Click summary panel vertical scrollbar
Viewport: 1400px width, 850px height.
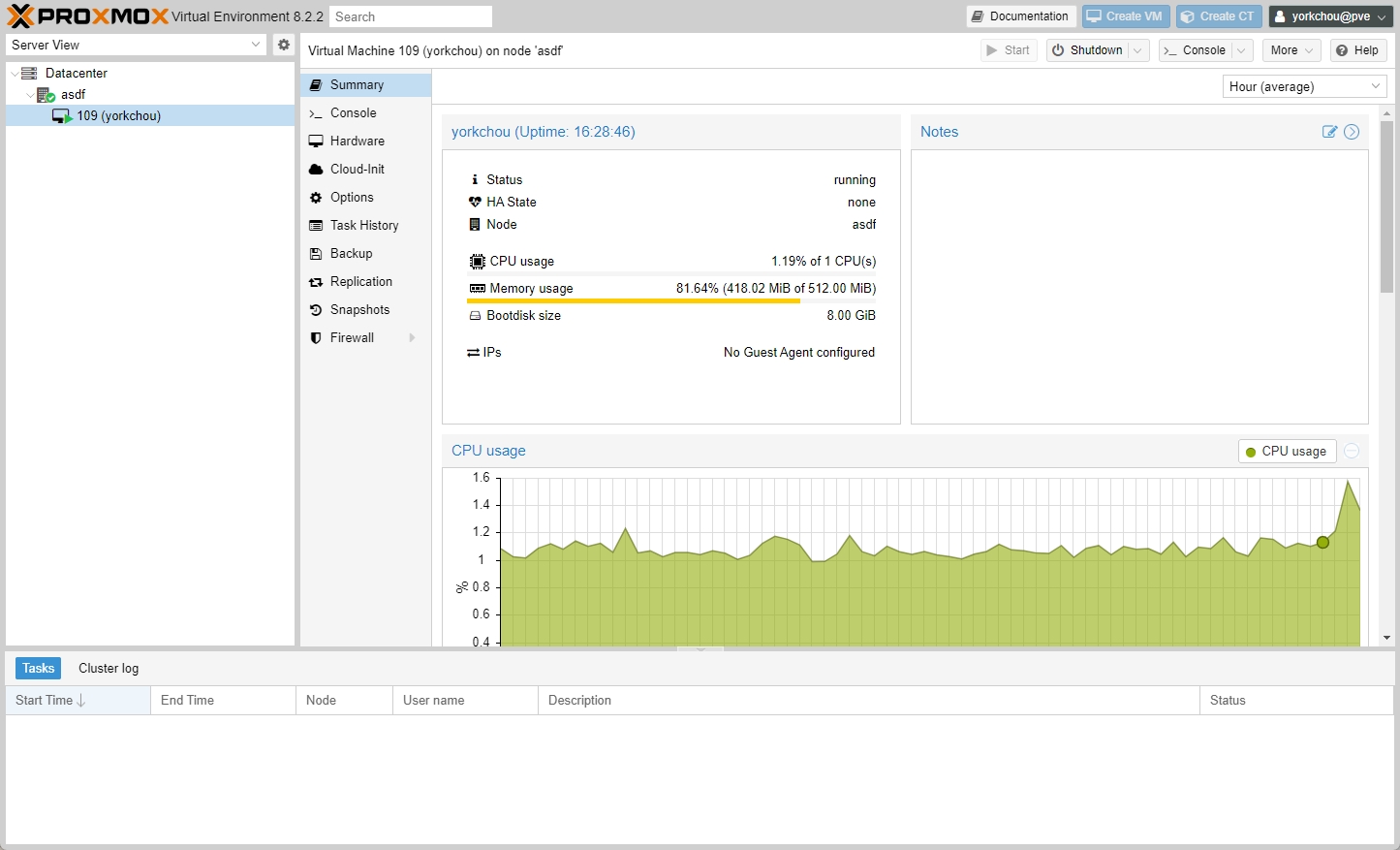click(1386, 206)
